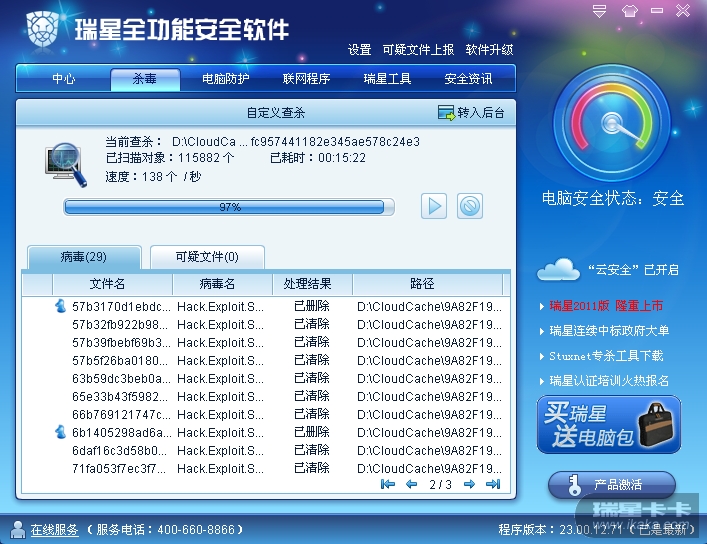This screenshot has width=707, height=544.
Task: Click the magnifier scanning monitor icon
Action: point(66,165)
